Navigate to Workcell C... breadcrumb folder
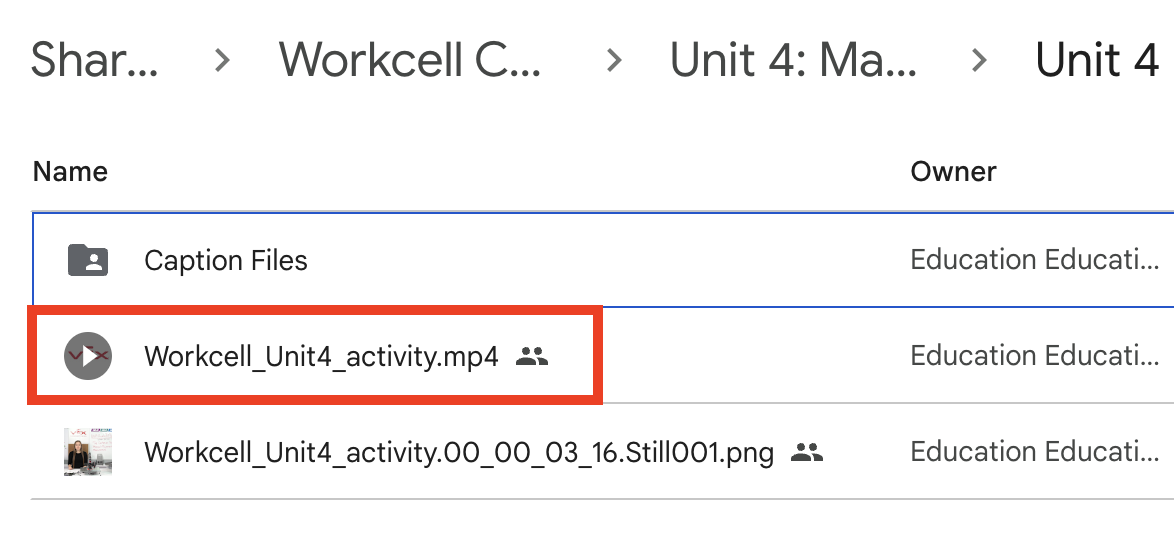This screenshot has width=1174, height=534. (410, 61)
